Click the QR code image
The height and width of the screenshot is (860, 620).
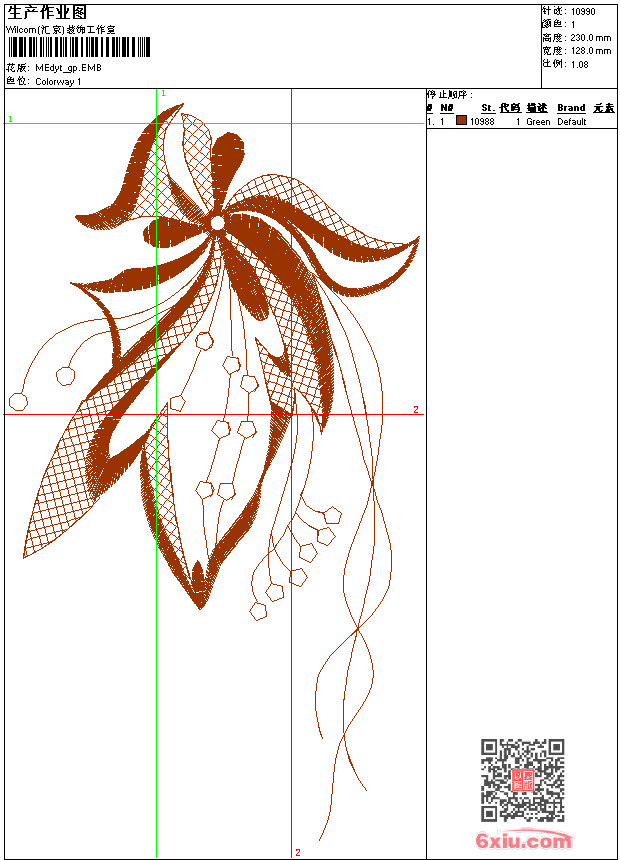click(522, 780)
